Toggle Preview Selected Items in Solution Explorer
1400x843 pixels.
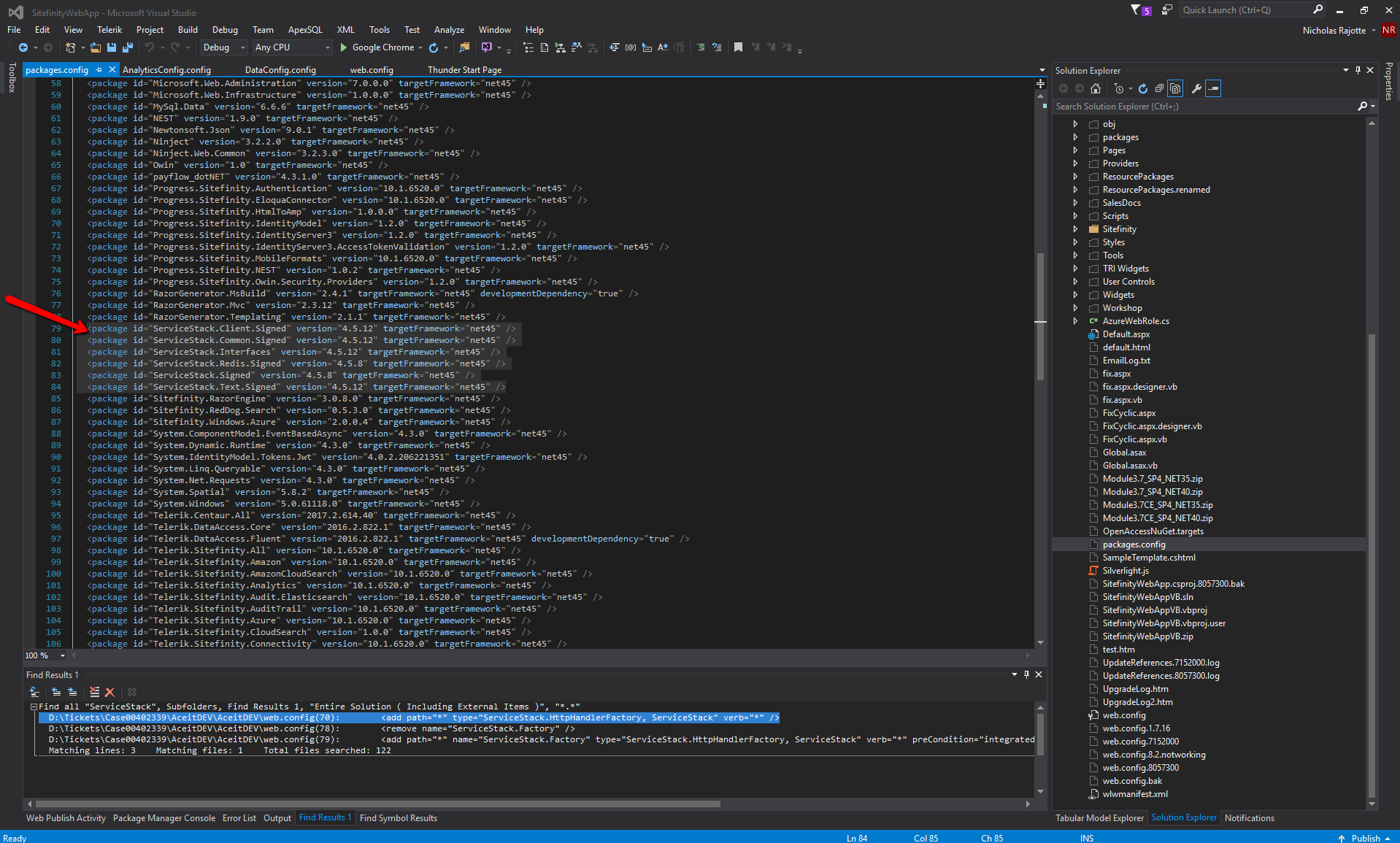tap(1213, 88)
